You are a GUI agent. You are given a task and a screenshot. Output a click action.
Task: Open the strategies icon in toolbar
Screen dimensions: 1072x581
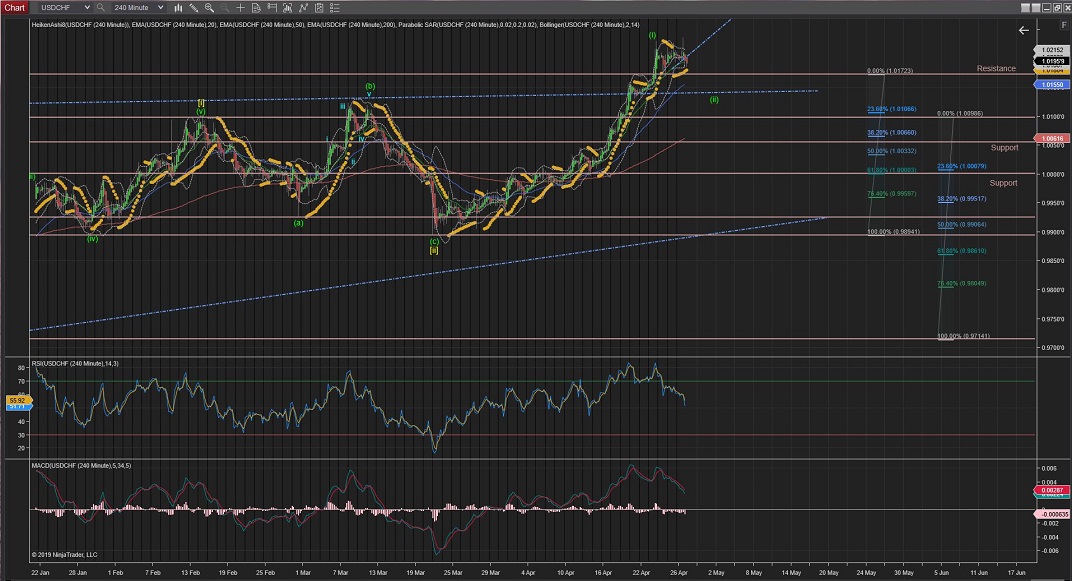(303, 8)
